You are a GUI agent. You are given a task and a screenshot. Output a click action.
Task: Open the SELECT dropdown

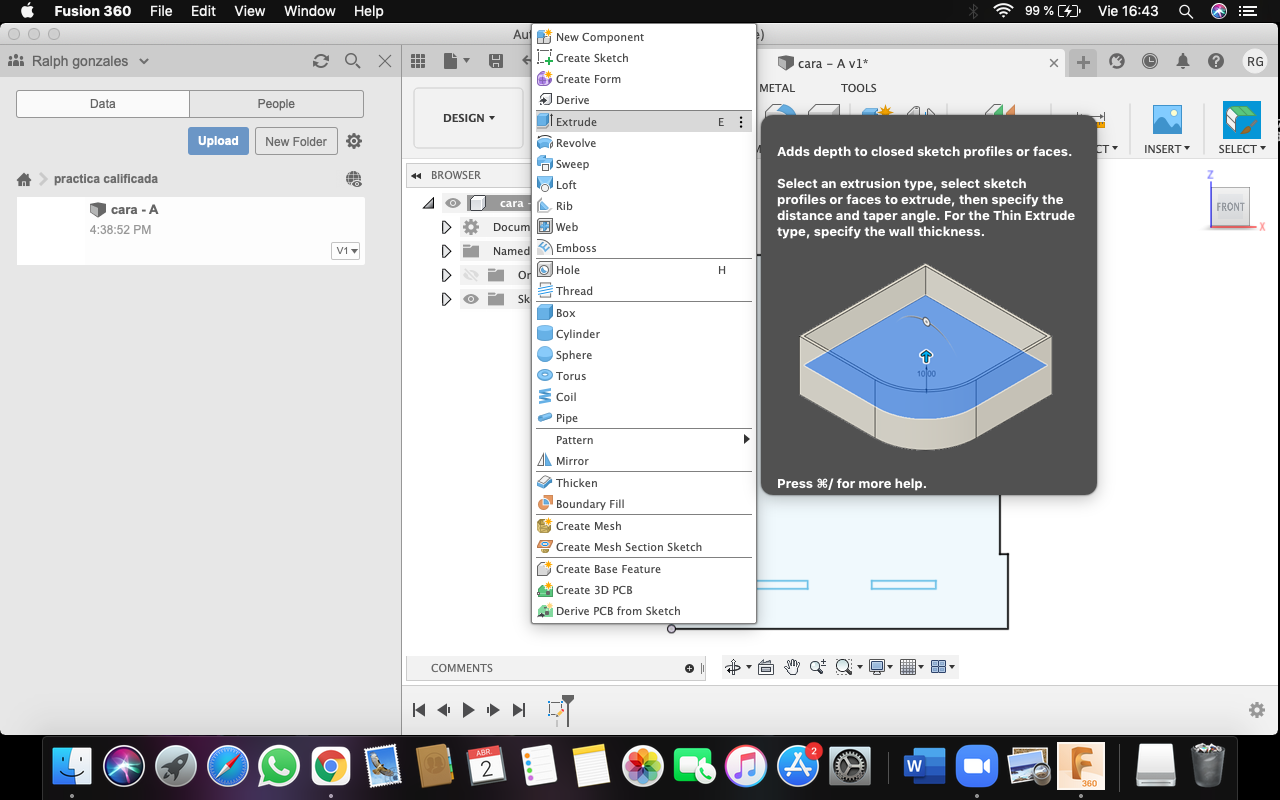(x=1242, y=149)
